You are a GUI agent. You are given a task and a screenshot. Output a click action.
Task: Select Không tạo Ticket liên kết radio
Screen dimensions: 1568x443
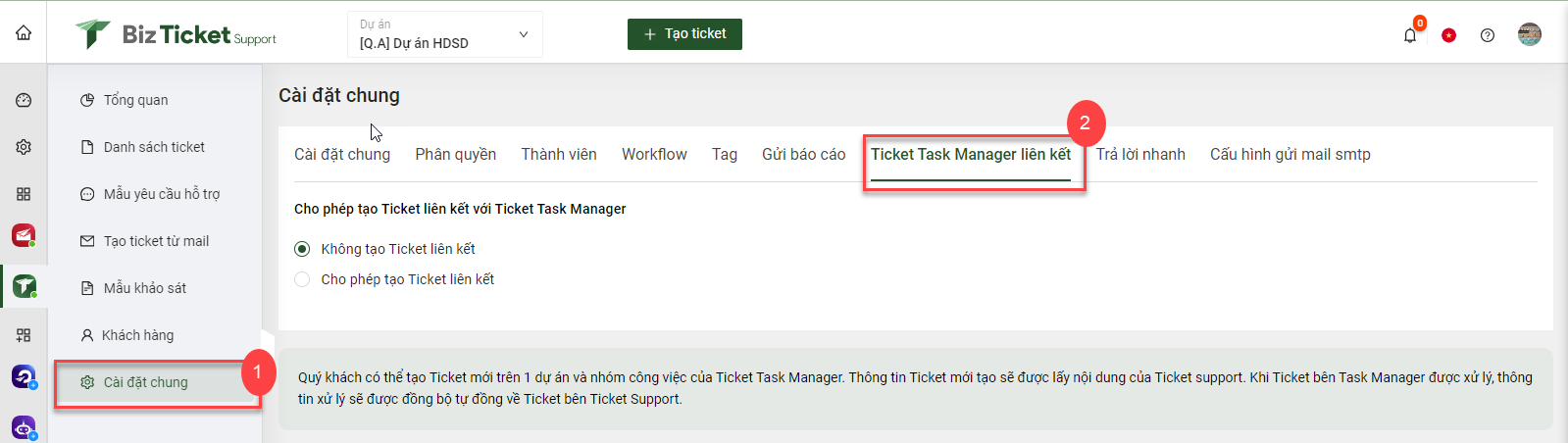pyautogui.click(x=302, y=249)
